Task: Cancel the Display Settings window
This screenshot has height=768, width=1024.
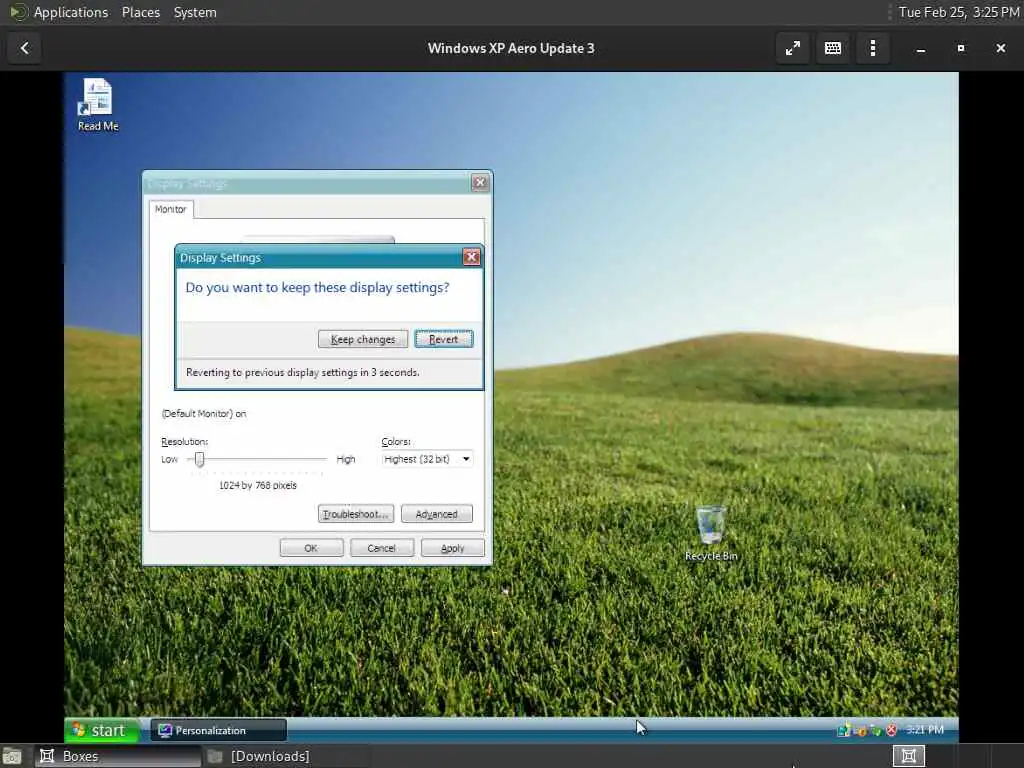Action: coord(381,548)
